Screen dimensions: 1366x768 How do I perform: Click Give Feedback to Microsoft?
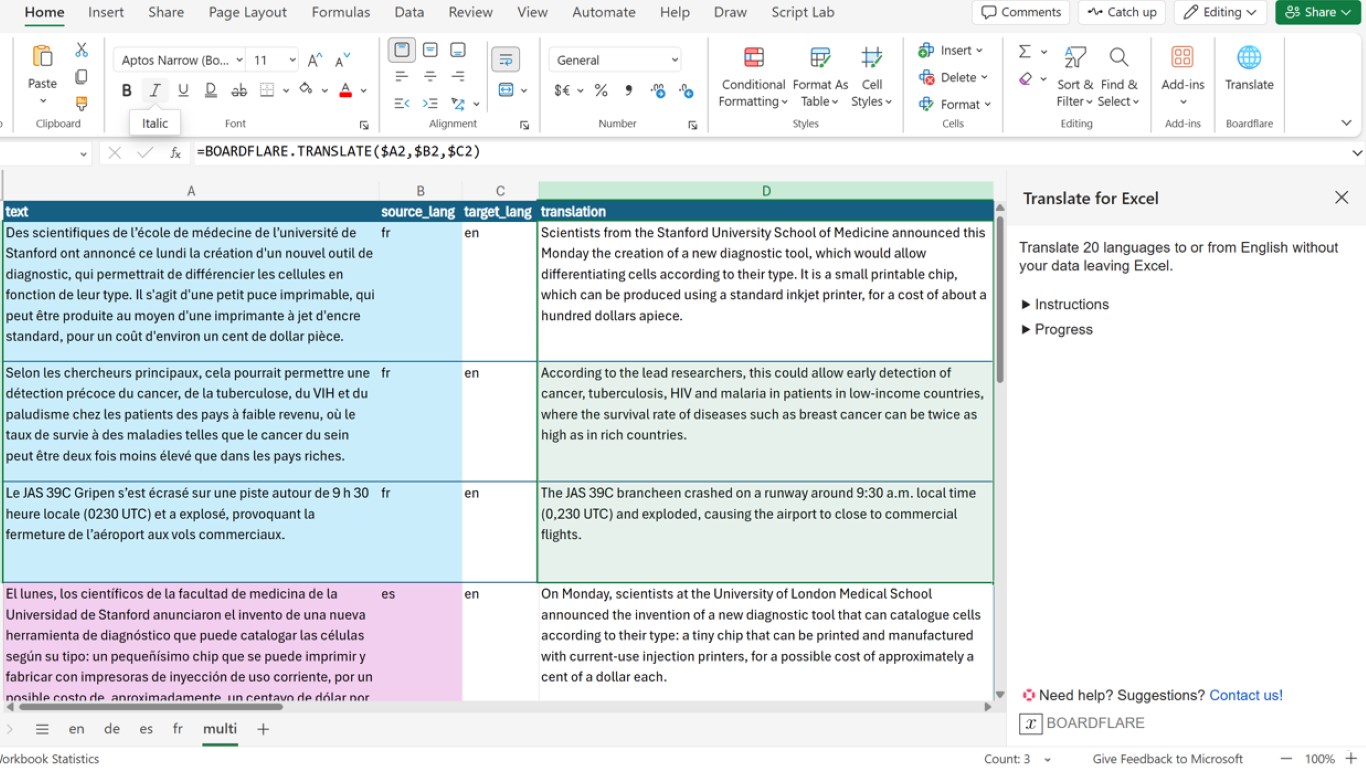[x=1168, y=759]
